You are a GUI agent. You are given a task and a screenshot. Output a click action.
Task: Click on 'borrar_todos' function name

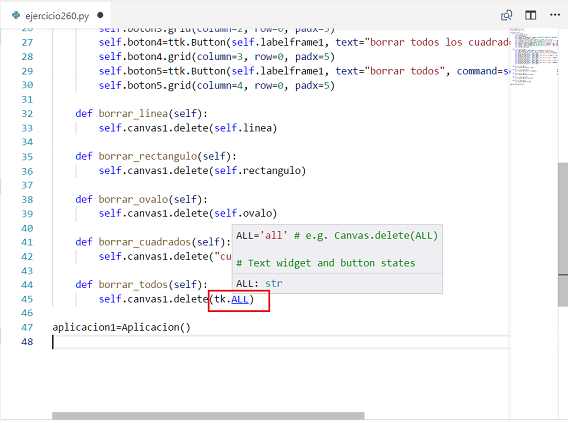133,285
